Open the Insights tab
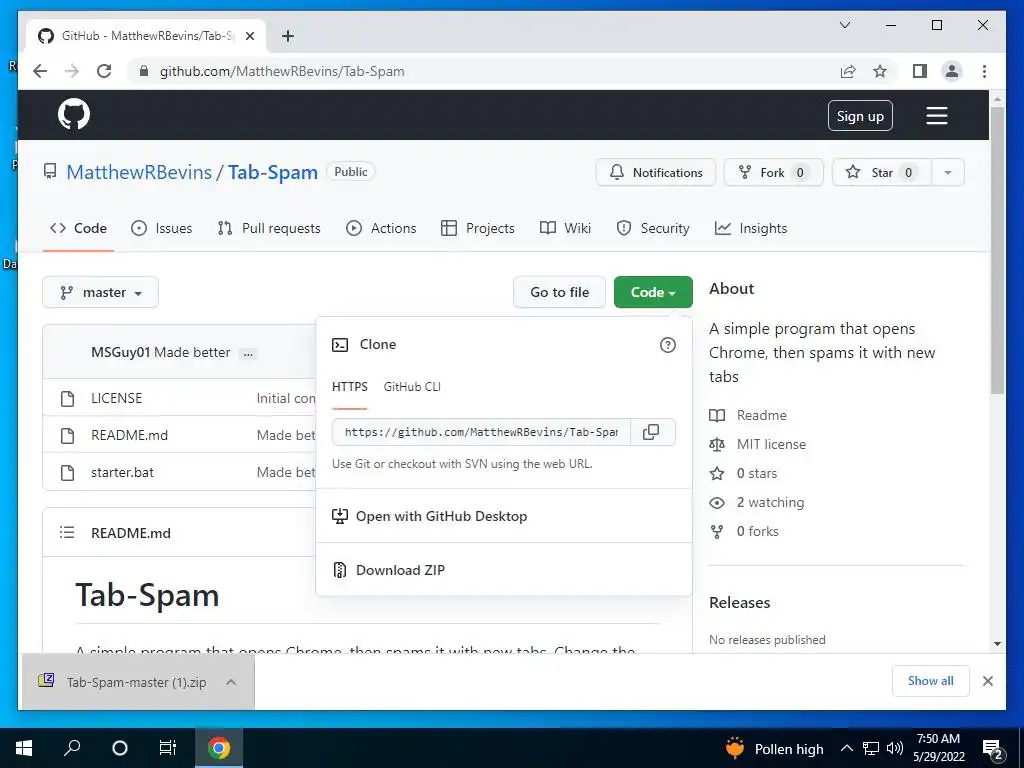1024x768 pixels. (751, 228)
